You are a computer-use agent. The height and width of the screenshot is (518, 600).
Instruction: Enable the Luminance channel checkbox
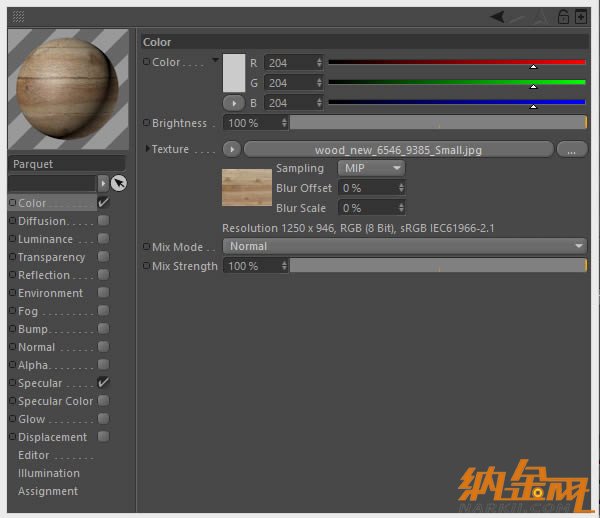click(x=103, y=238)
